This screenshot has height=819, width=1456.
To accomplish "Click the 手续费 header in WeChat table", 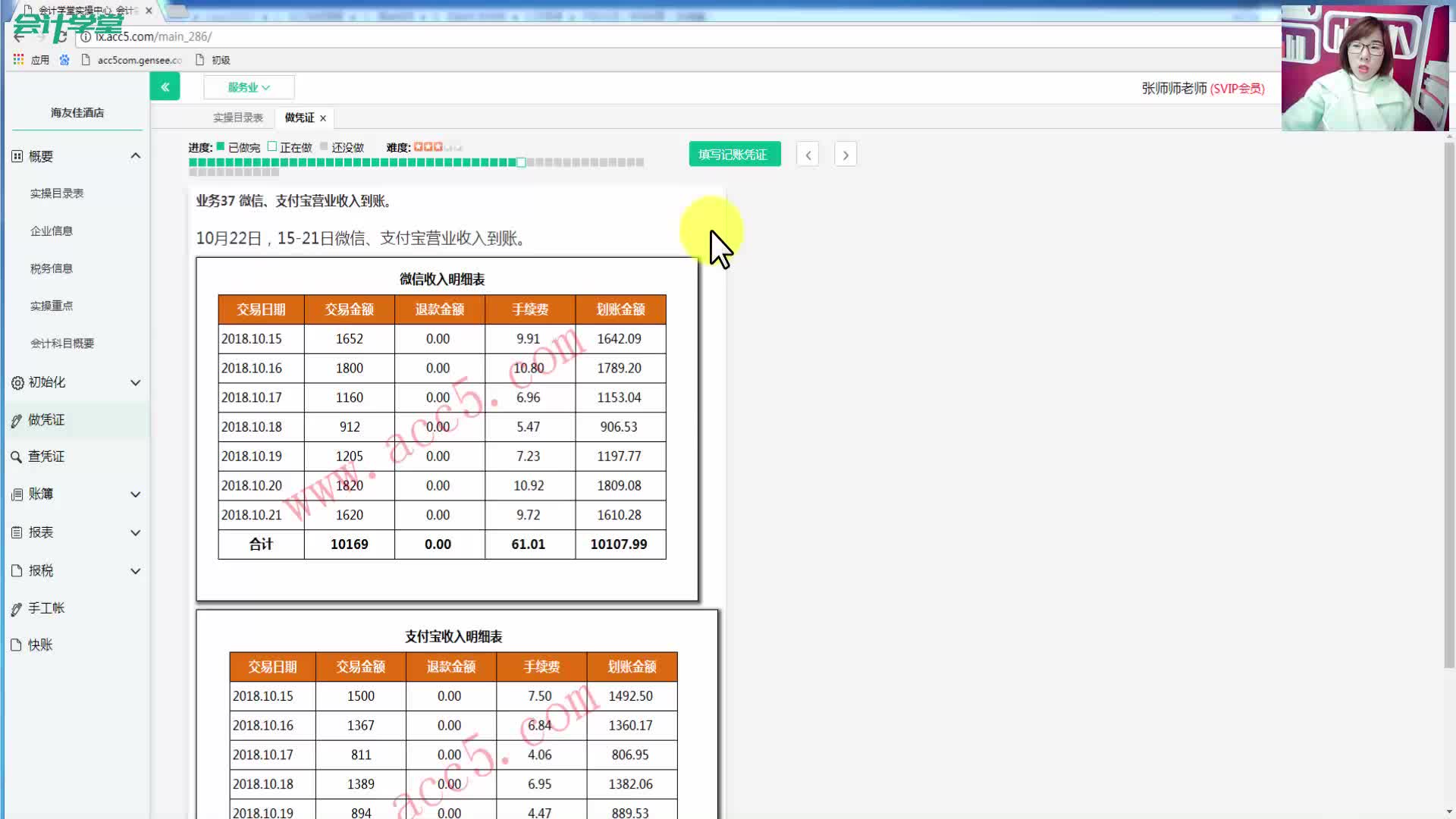I will (x=530, y=309).
